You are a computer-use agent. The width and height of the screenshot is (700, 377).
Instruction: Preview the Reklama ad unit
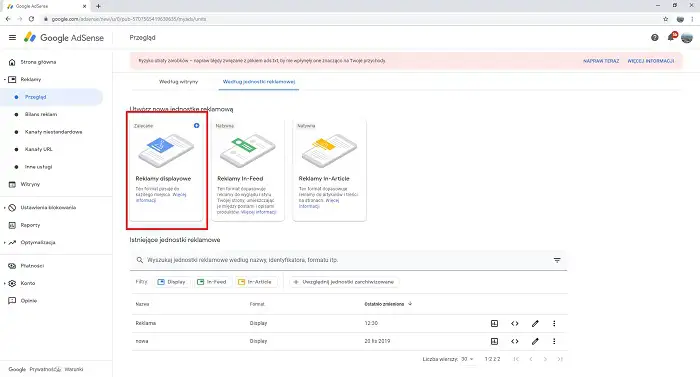[494, 323]
